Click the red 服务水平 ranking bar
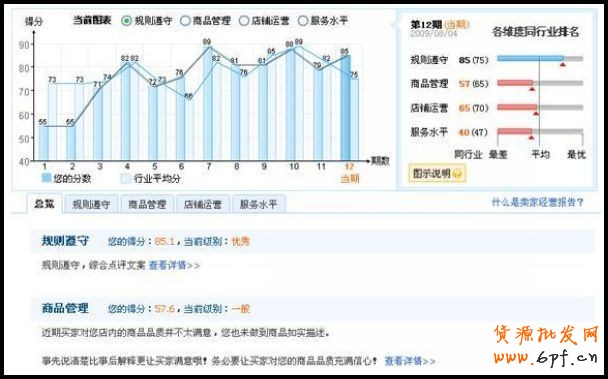 coord(515,132)
